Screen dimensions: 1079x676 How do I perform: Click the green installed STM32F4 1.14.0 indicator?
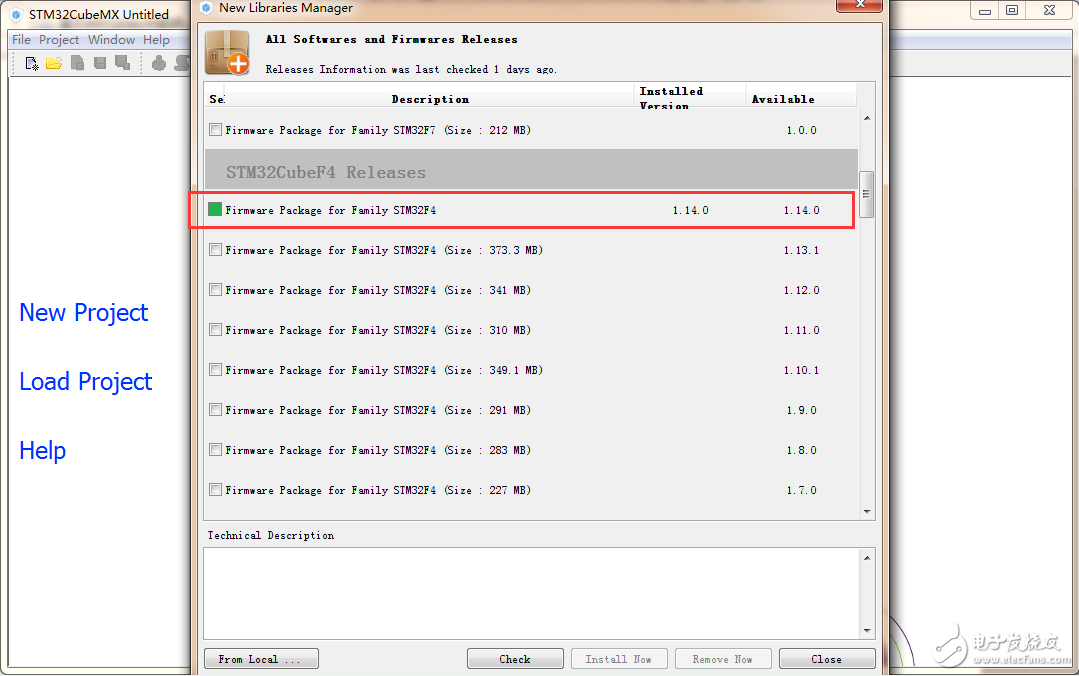point(215,209)
